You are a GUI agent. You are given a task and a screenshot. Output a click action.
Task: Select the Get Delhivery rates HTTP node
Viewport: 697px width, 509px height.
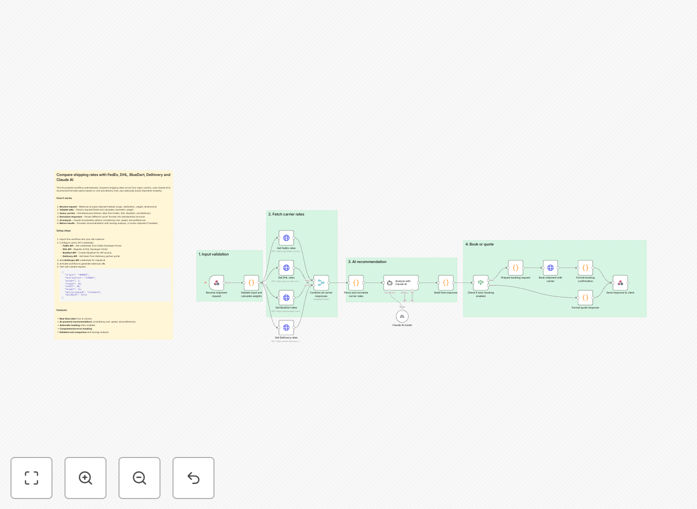(x=286, y=328)
